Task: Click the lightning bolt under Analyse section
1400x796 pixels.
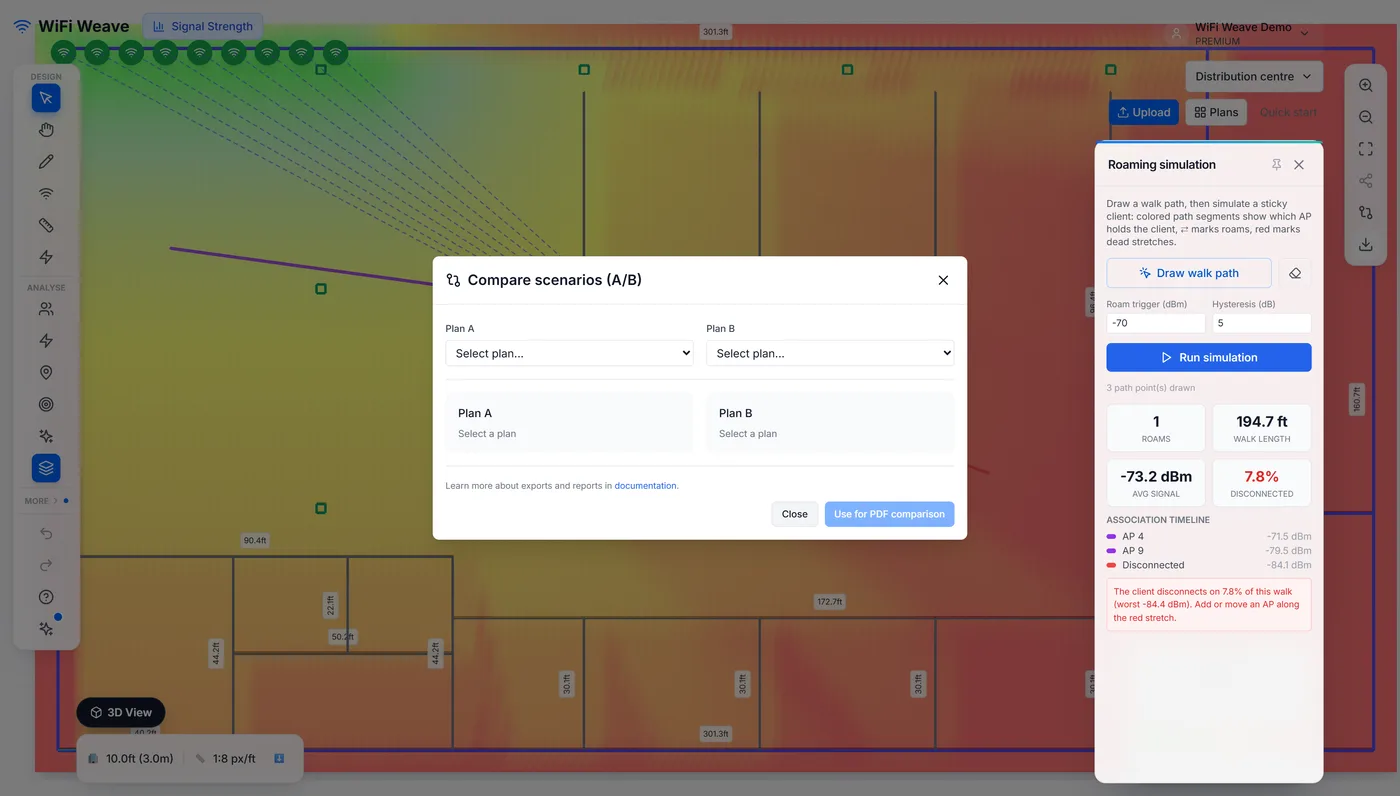Action: [46, 341]
